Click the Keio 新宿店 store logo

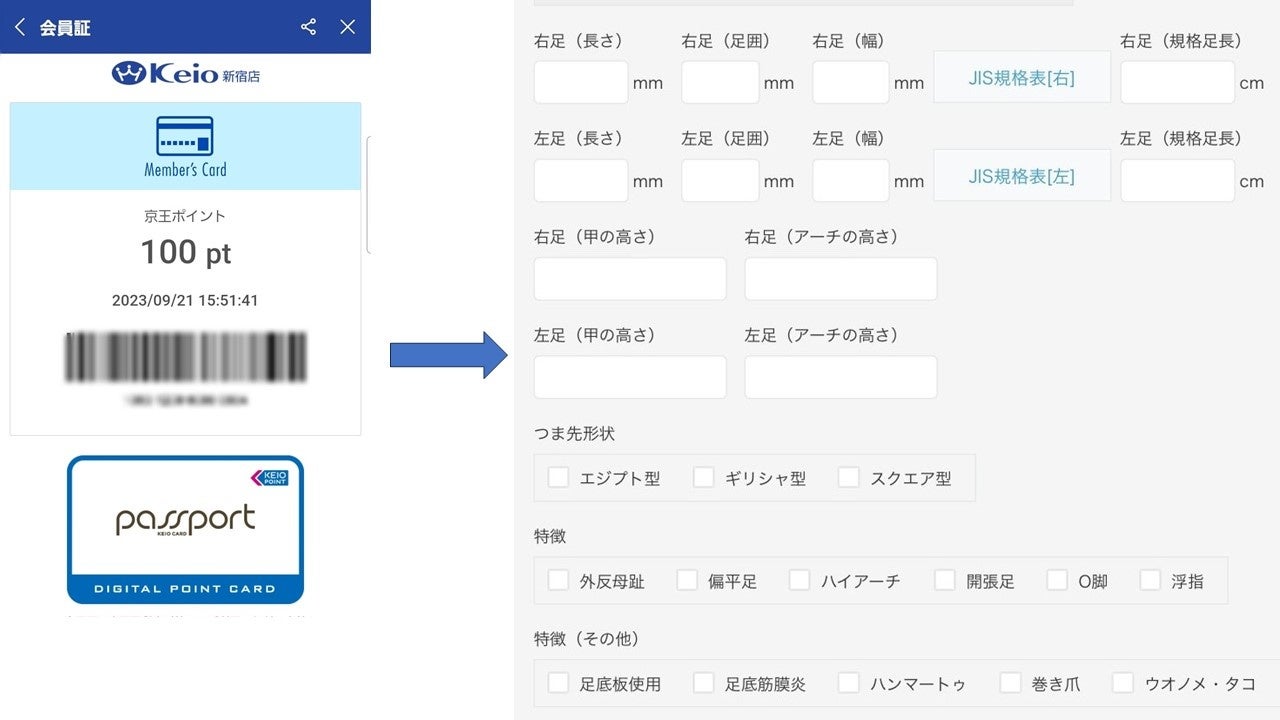point(185,73)
